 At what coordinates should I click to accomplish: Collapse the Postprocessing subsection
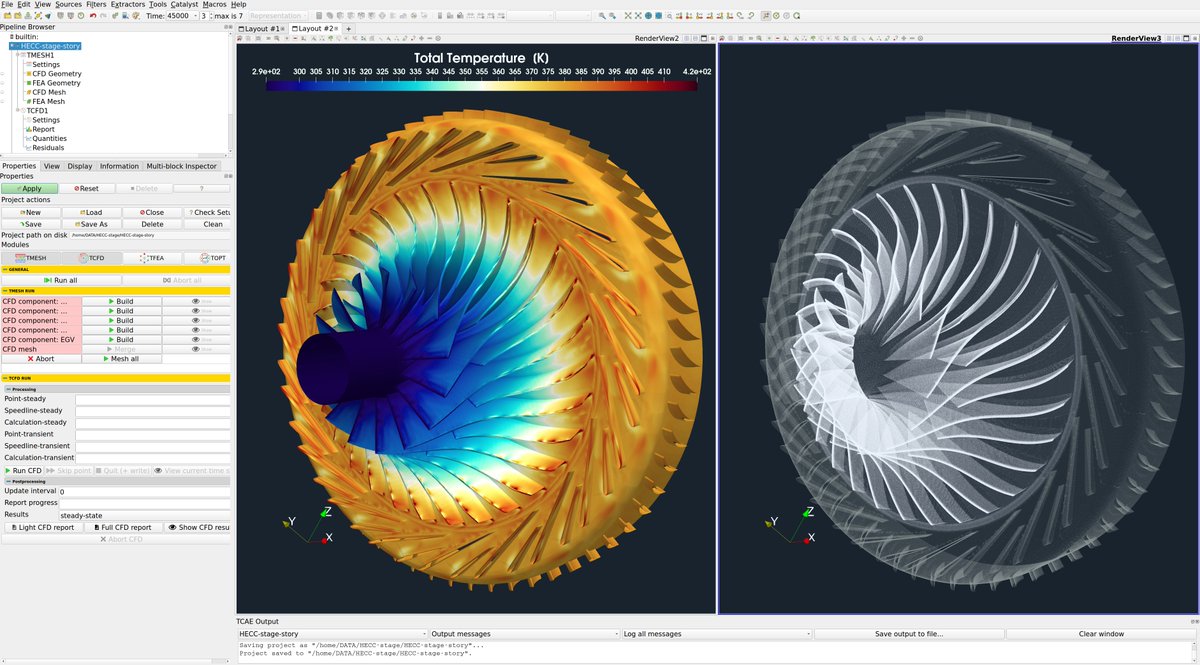click(x=115, y=481)
